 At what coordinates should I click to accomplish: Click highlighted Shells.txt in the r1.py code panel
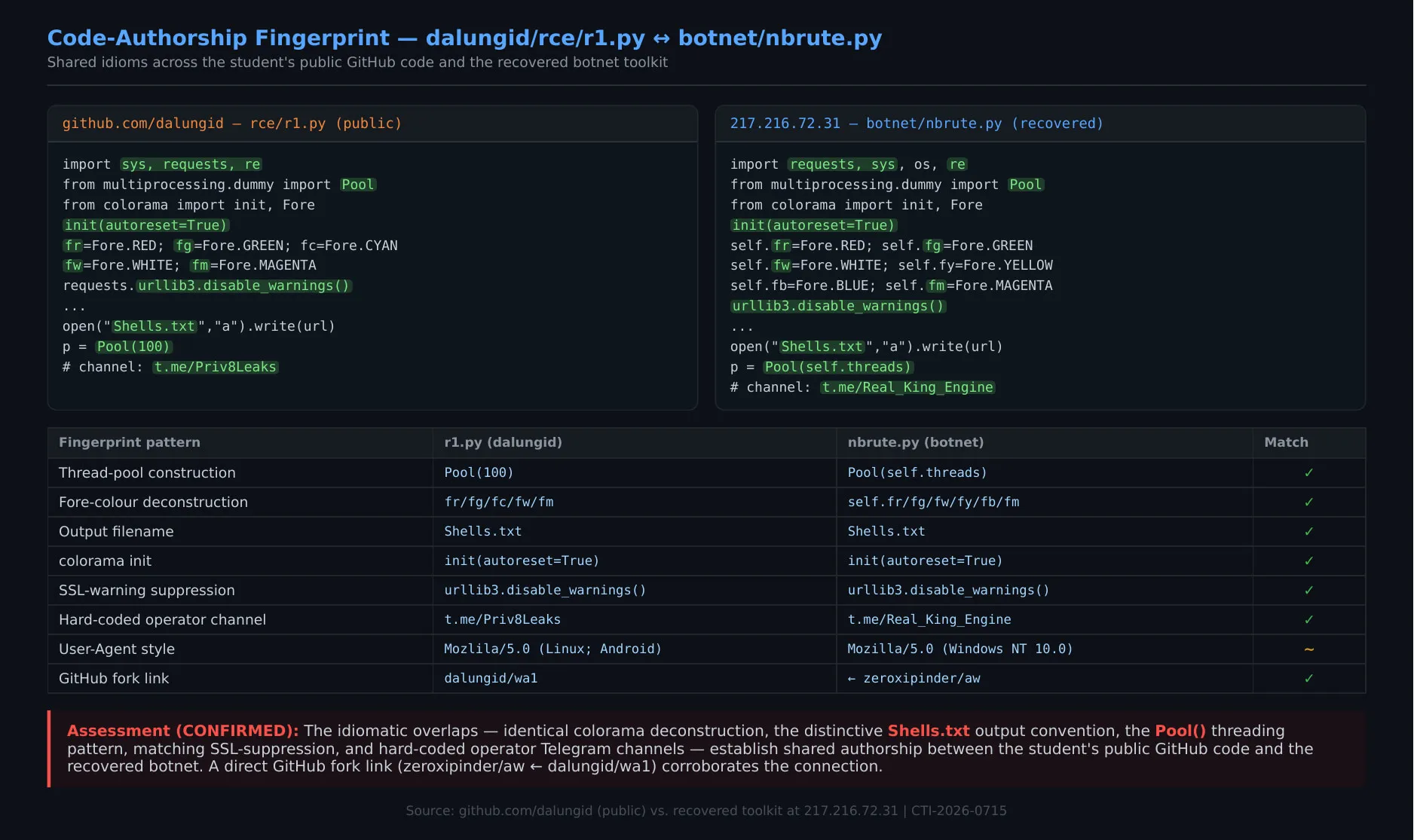tap(154, 327)
